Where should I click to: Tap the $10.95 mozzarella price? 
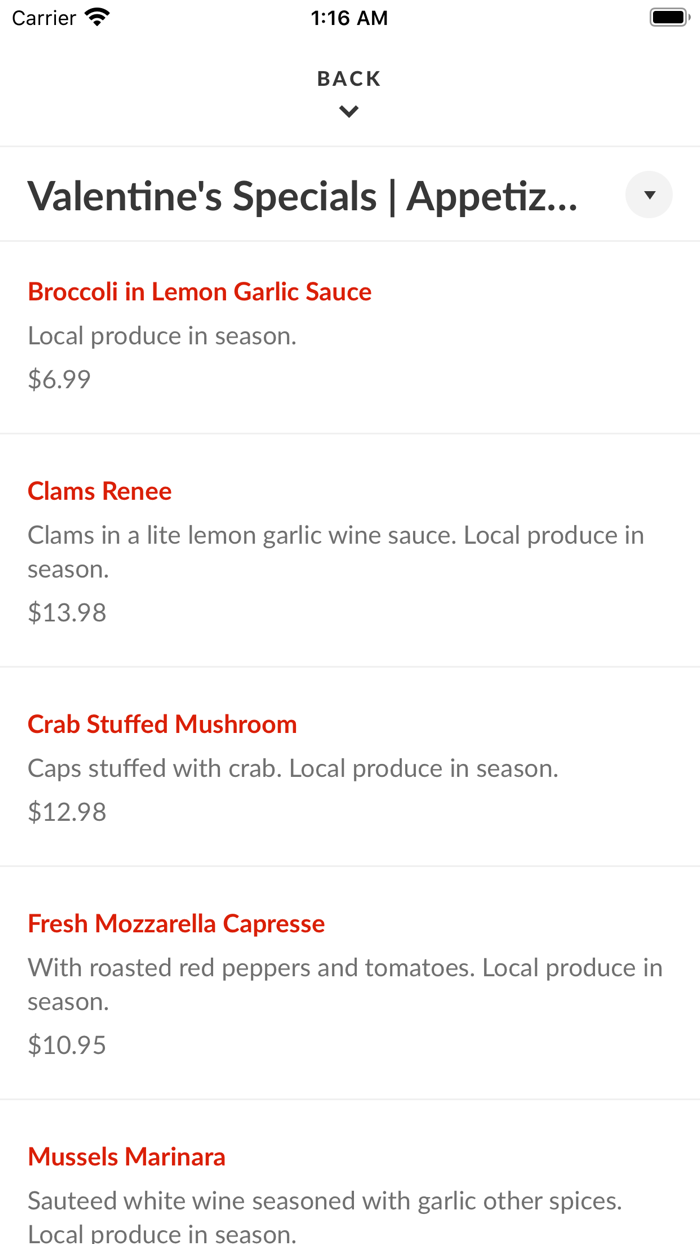(x=67, y=1045)
